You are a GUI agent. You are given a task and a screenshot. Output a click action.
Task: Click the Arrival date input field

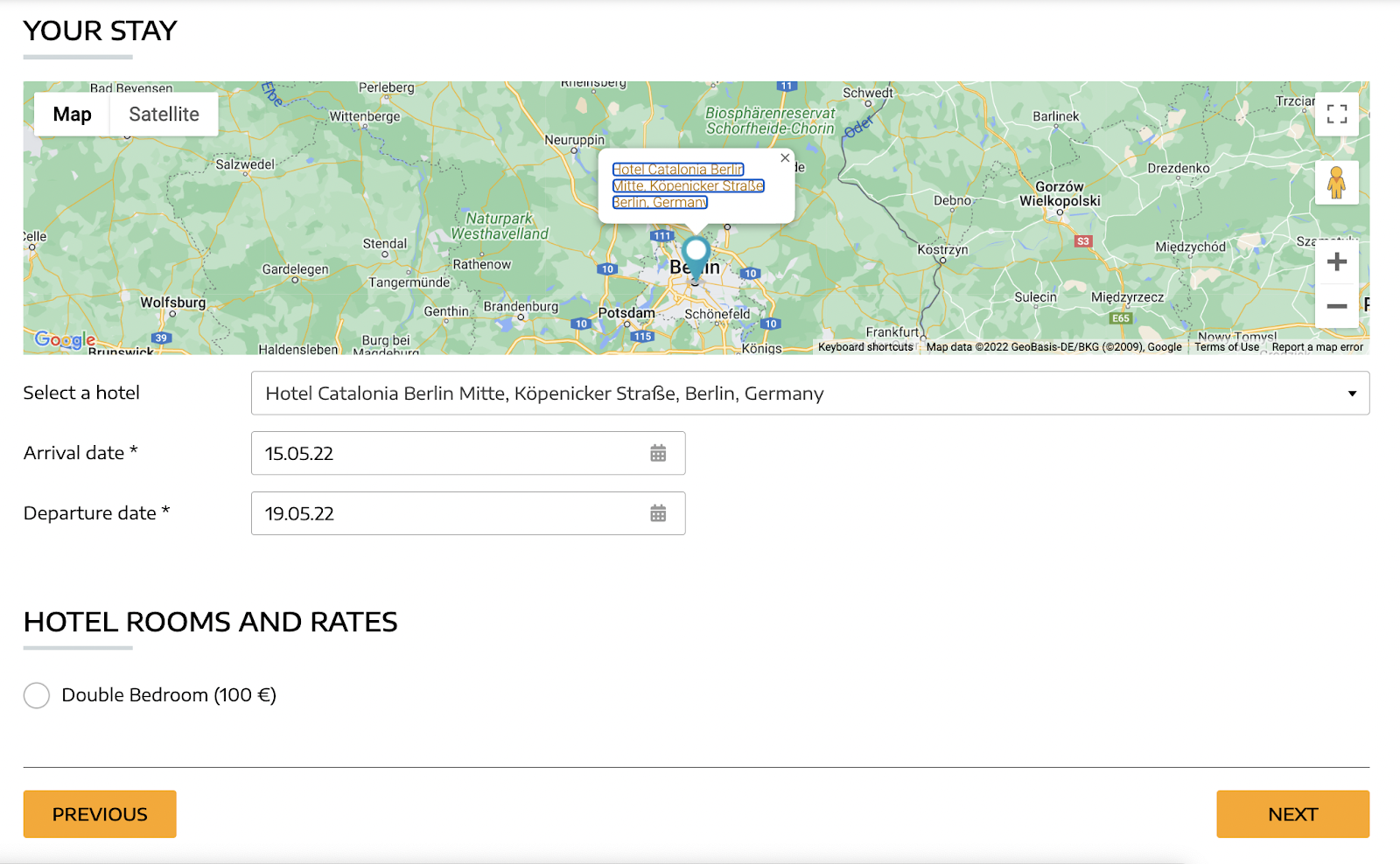pyautogui.click(x=468, y=453)
